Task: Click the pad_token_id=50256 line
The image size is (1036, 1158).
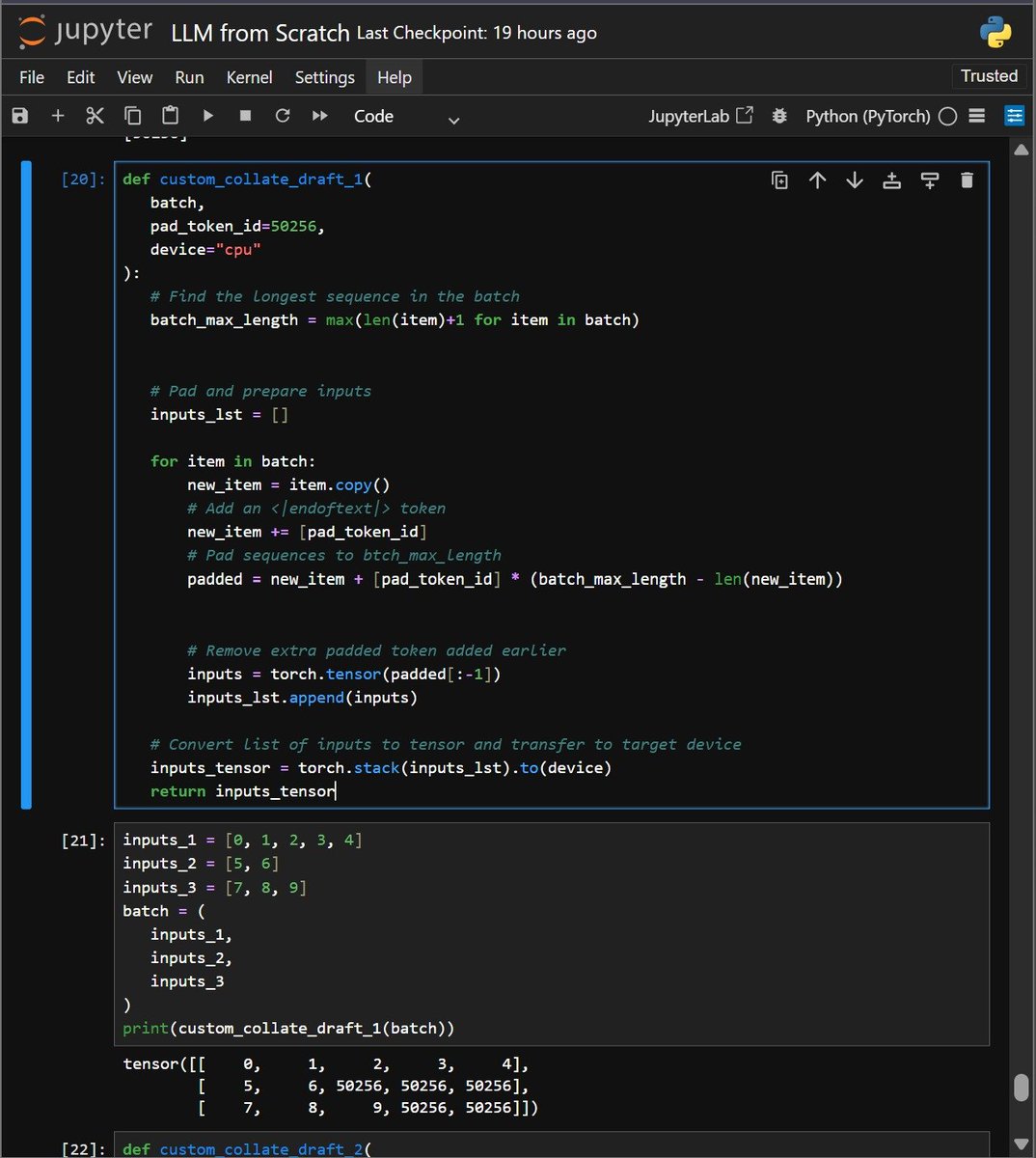Action: coord(237,227)
